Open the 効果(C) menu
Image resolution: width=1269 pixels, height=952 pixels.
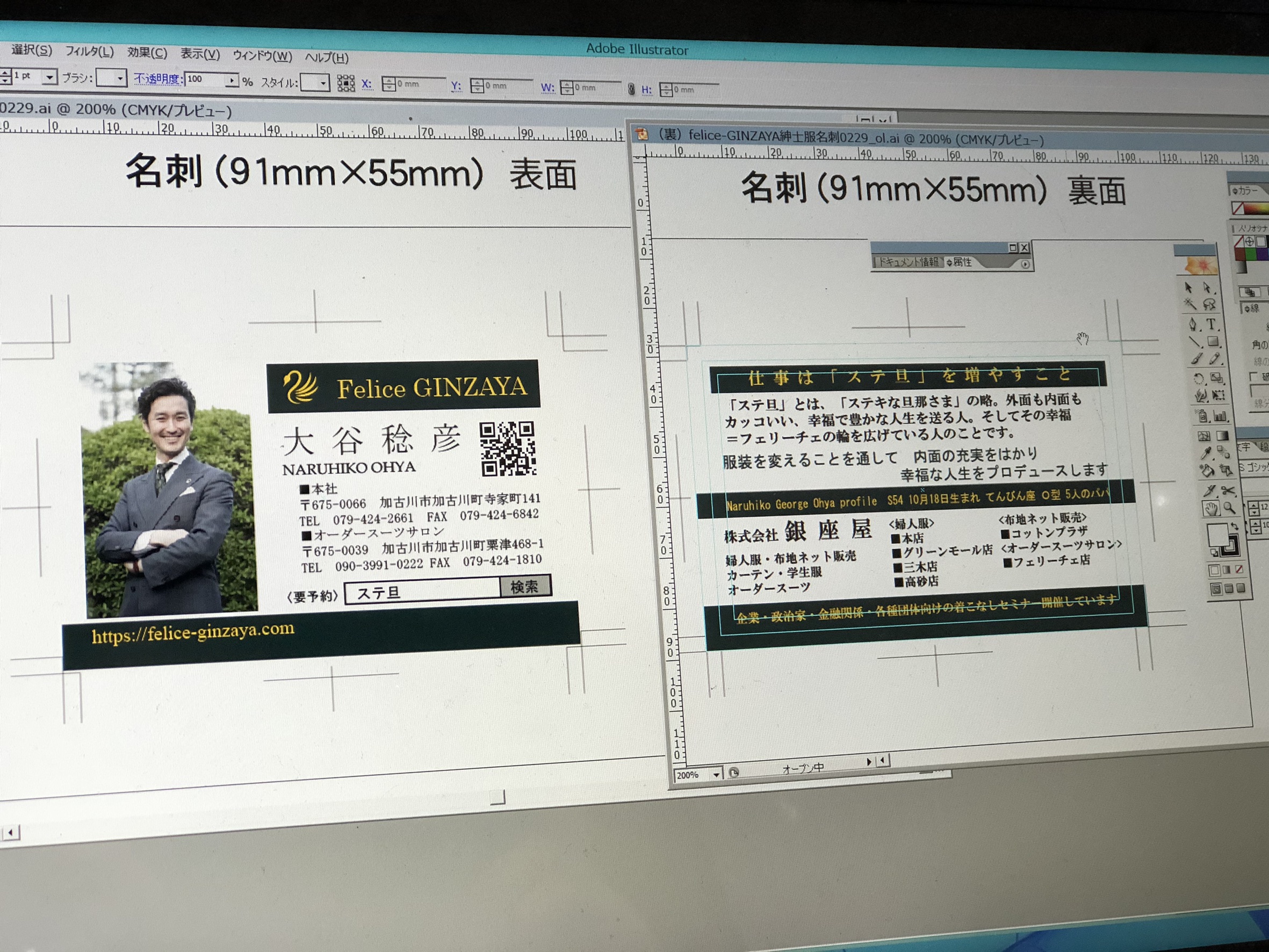coord(147,53)
